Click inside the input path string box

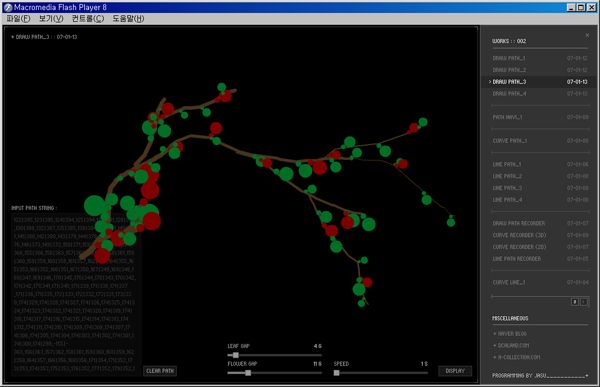76,294
